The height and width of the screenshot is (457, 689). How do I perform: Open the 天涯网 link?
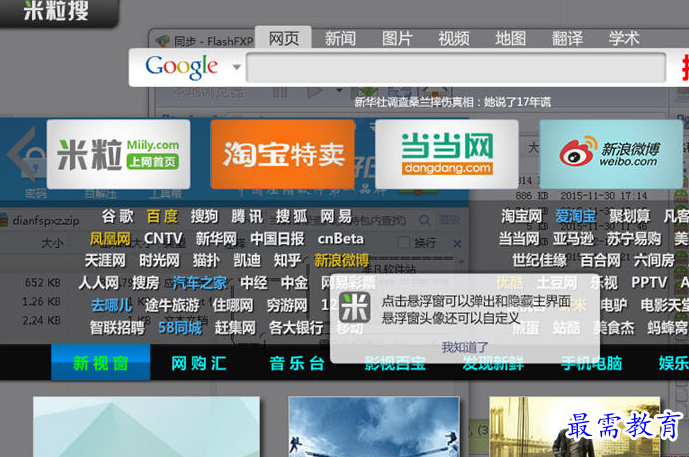[x=105, y=261]
